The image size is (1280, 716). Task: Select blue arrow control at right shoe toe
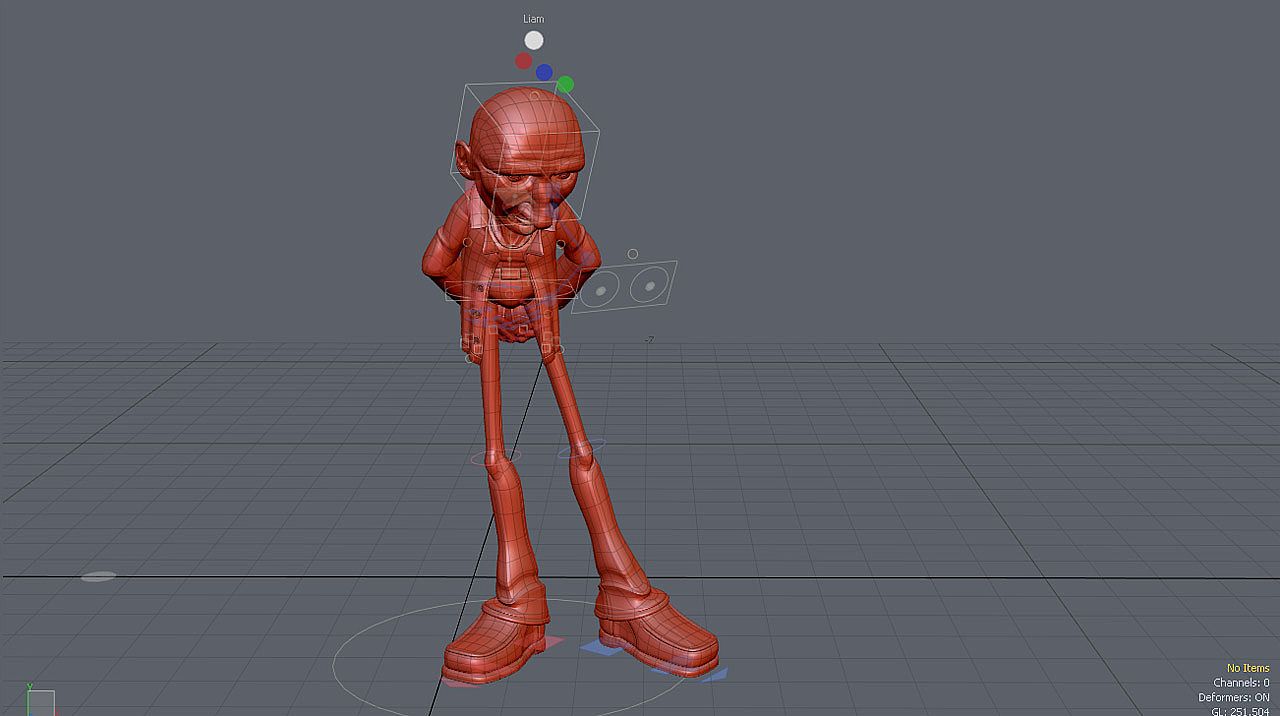tap(715, 675)
